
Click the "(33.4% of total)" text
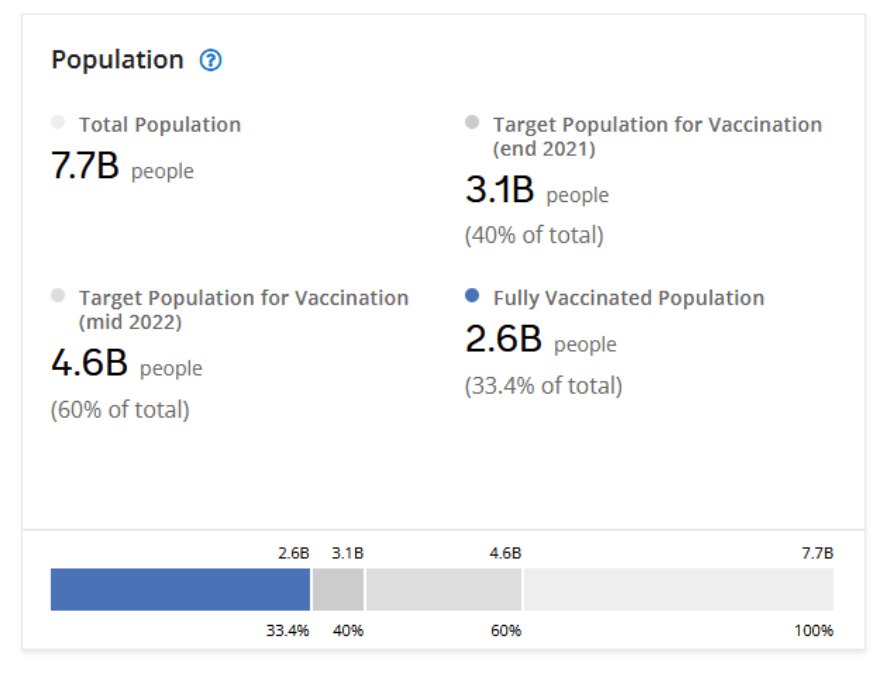click(x=543, y=386)
